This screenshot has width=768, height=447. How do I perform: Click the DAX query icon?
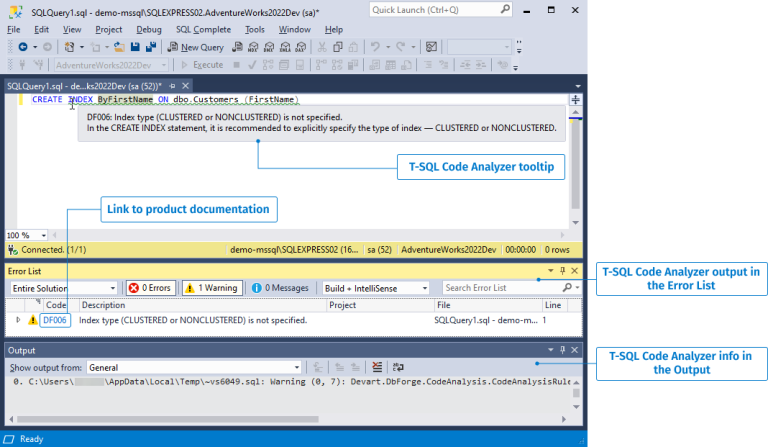[x=301, y=47]
